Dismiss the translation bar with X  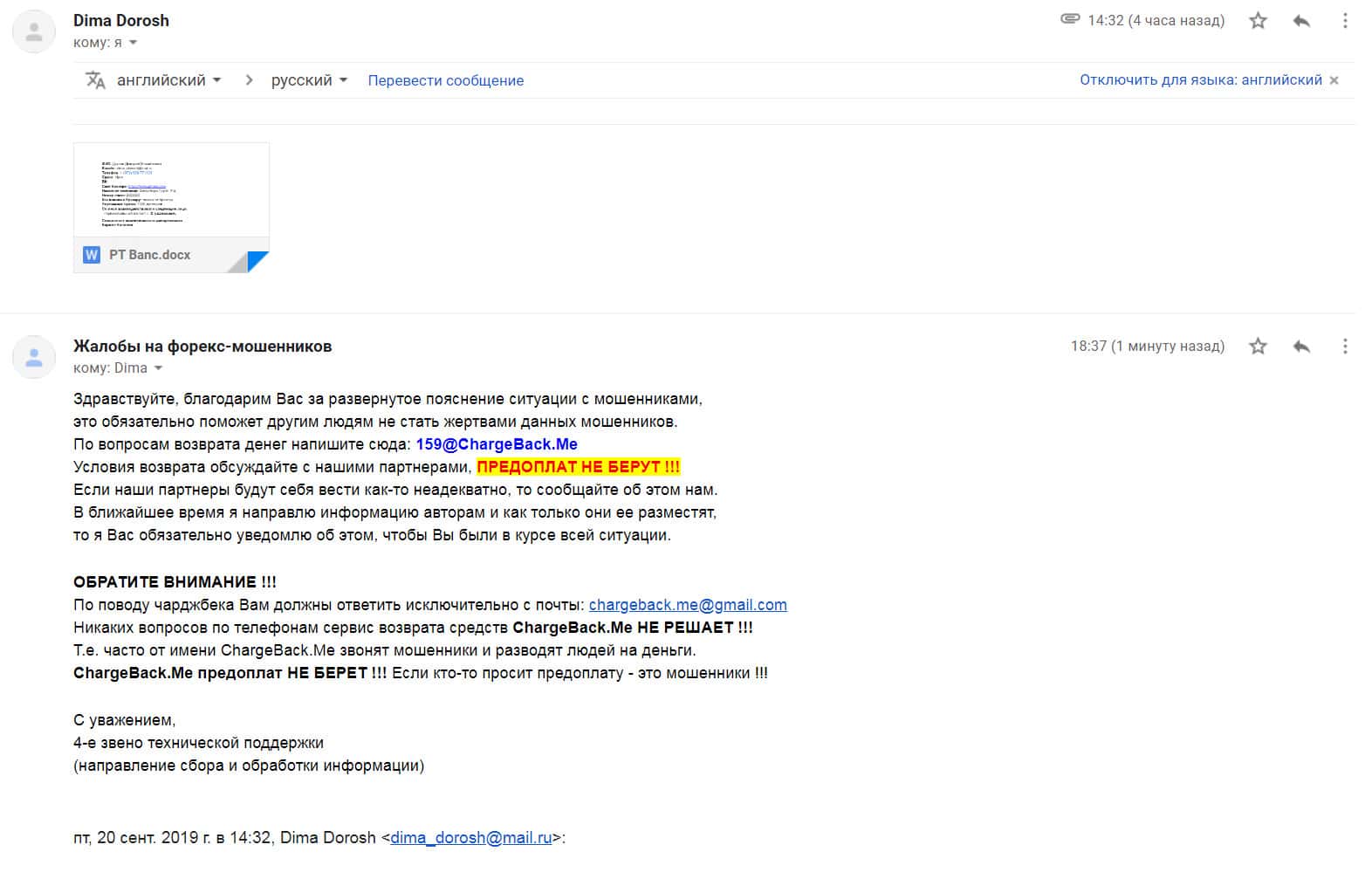(x=1334, y=80)
